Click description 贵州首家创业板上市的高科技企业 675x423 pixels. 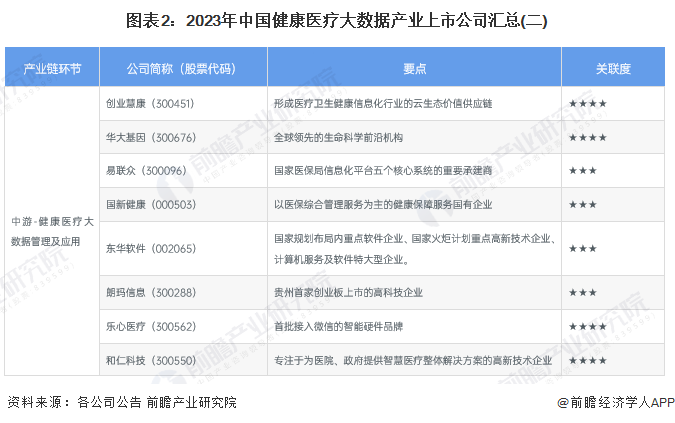(x=348, y=293)
